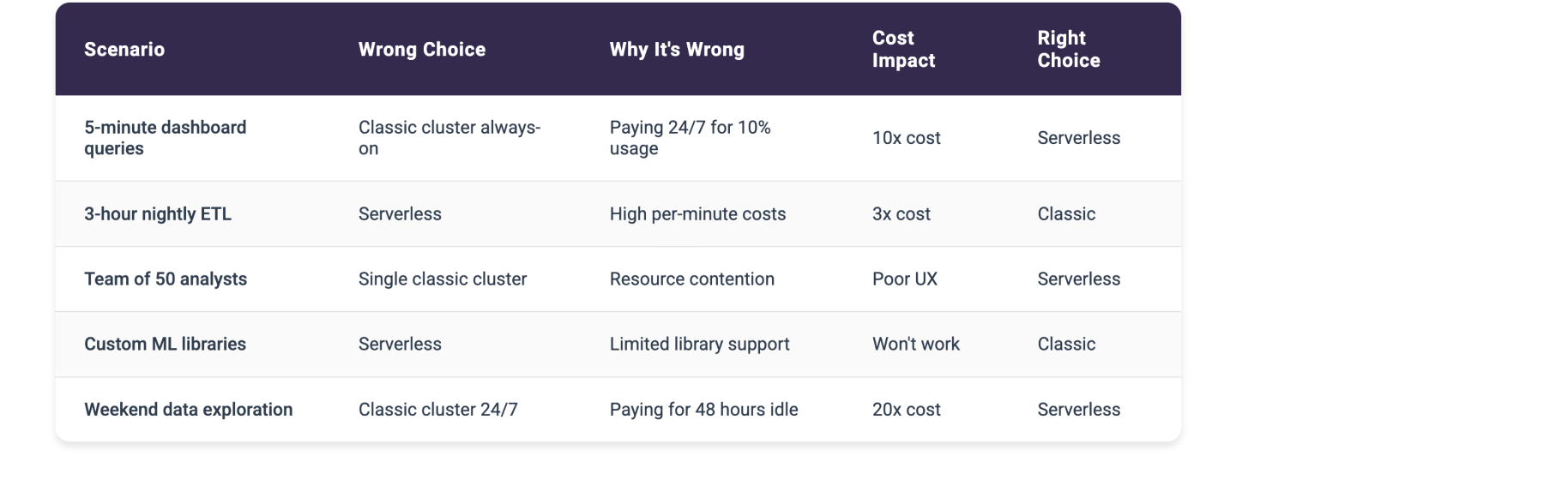Click the Resource contention cell
1568x480 pixels.
(x=692, y=279)
